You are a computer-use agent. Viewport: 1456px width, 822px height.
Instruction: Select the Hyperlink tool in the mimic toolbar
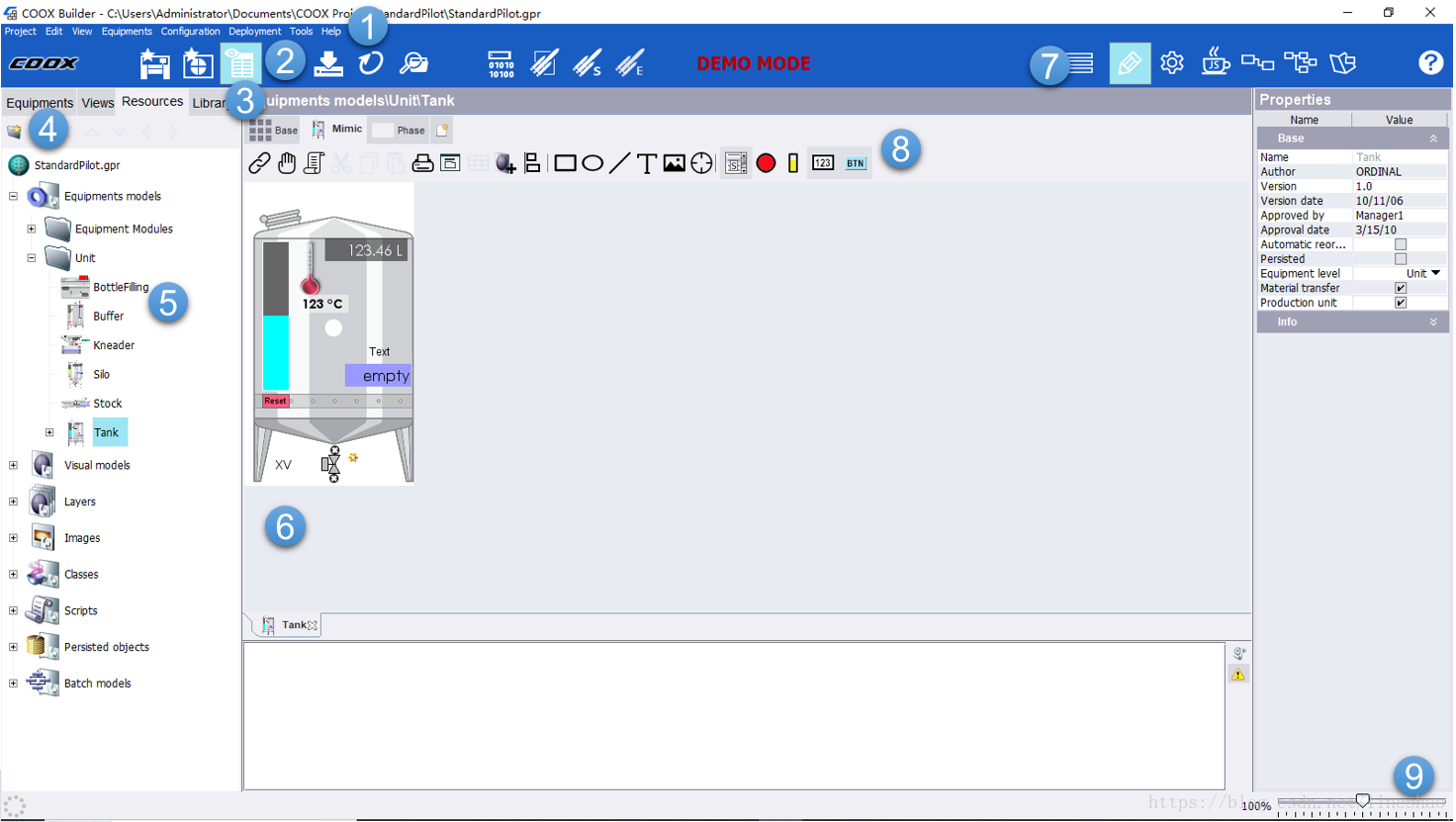click(260, 162)
